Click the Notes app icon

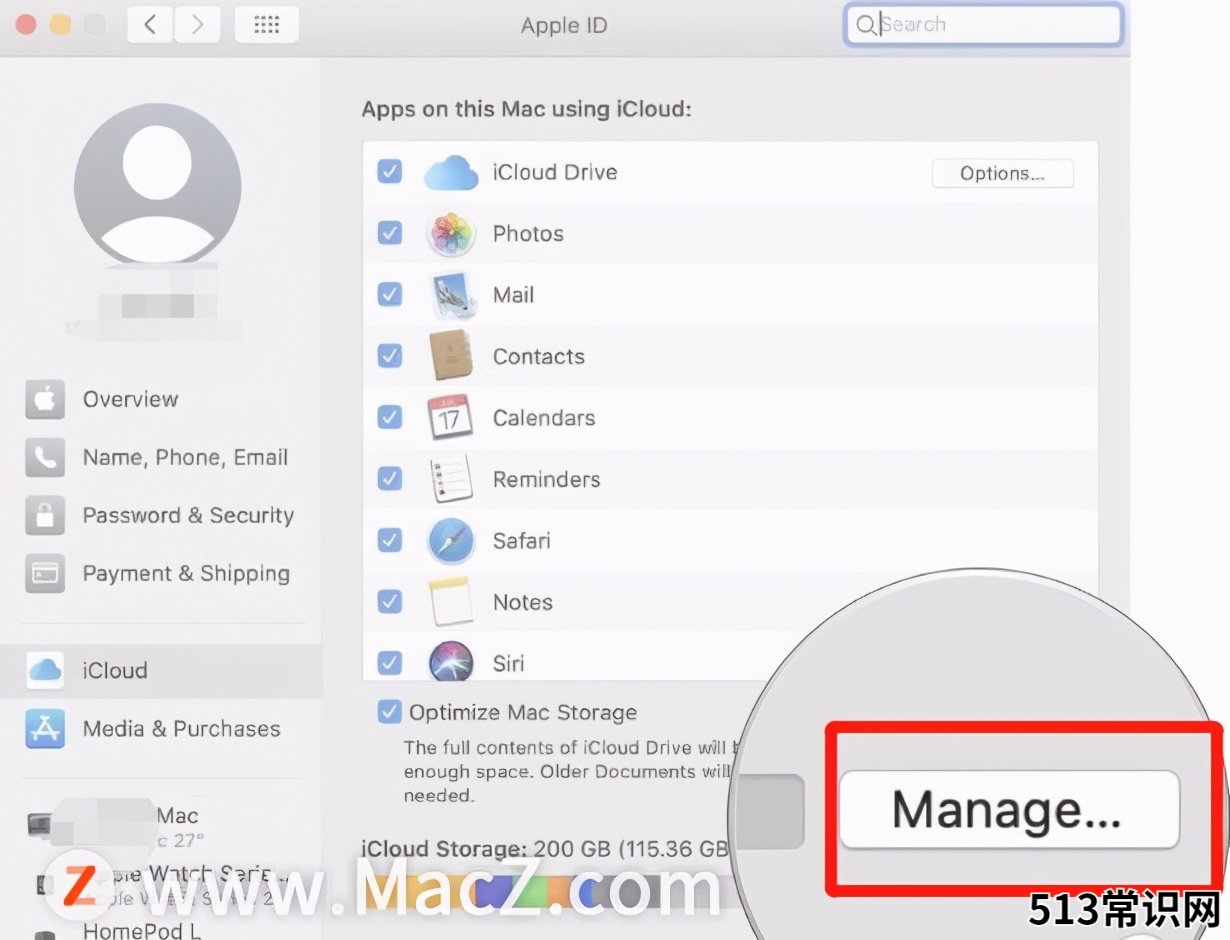pos(451,602)
